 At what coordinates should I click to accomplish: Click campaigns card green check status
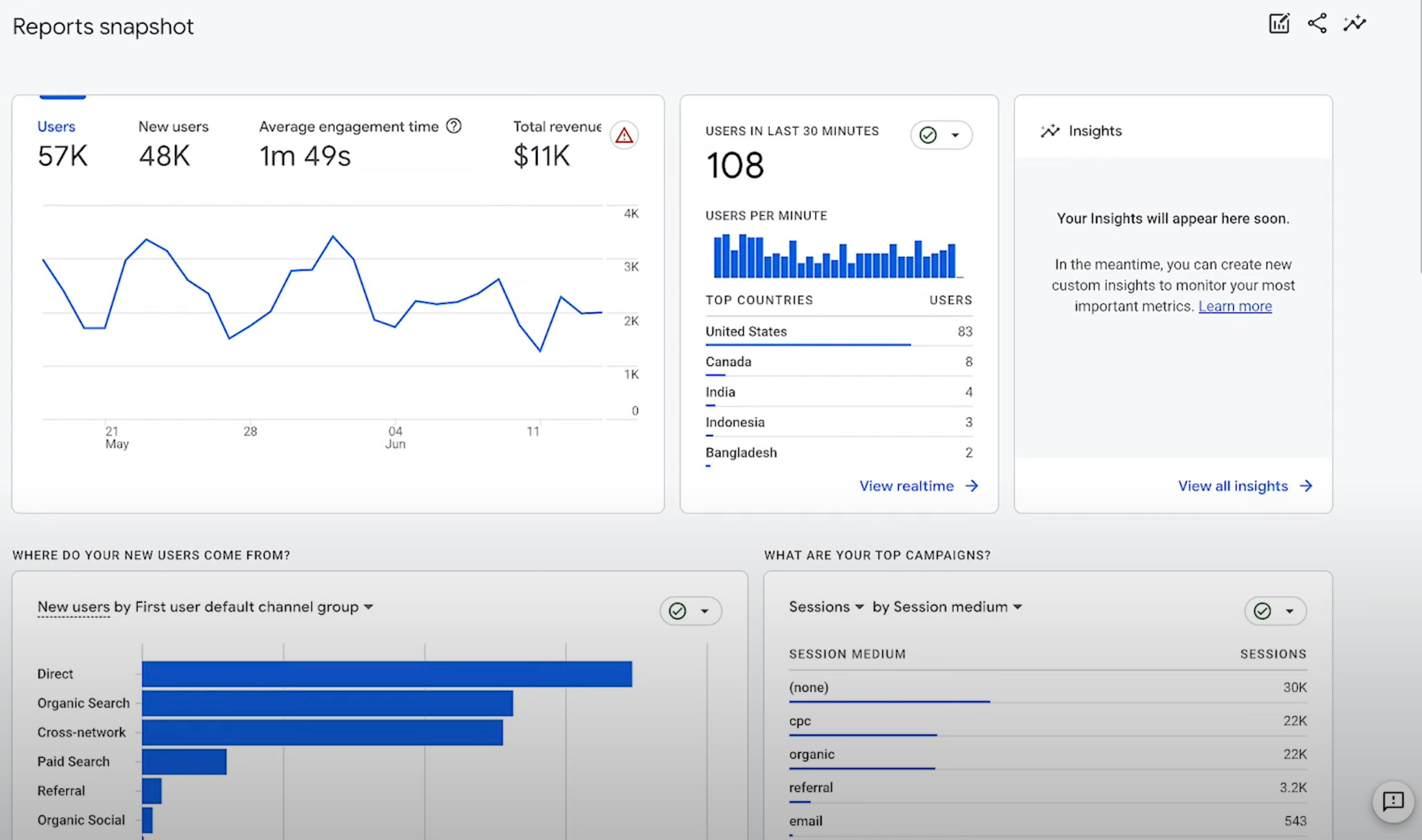[1262, 611]
